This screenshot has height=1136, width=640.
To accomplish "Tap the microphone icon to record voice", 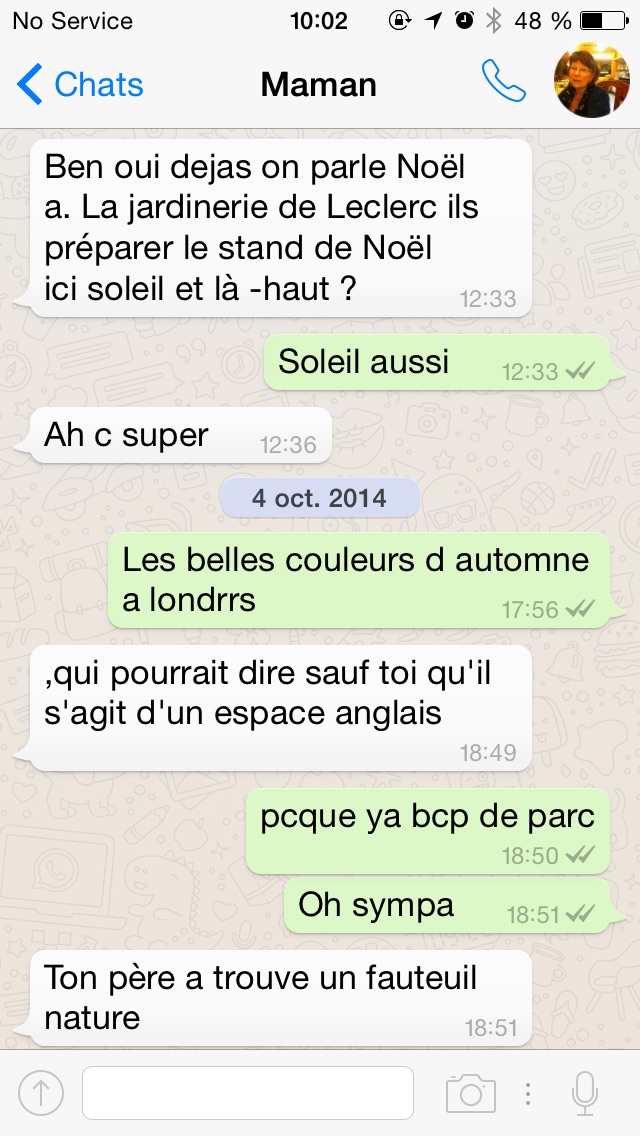I will (584, 1093).
